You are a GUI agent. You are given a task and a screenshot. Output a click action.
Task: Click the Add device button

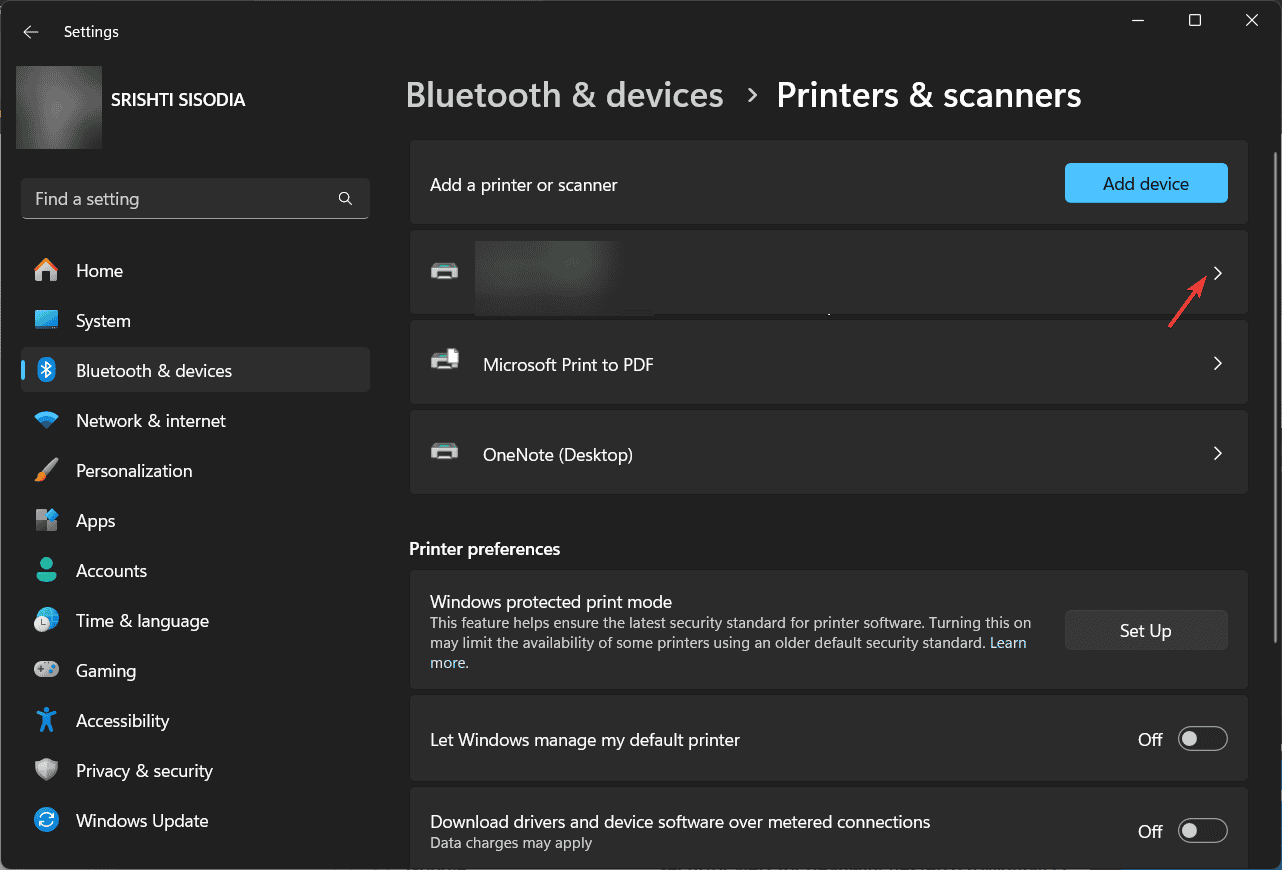[1146, 183]
